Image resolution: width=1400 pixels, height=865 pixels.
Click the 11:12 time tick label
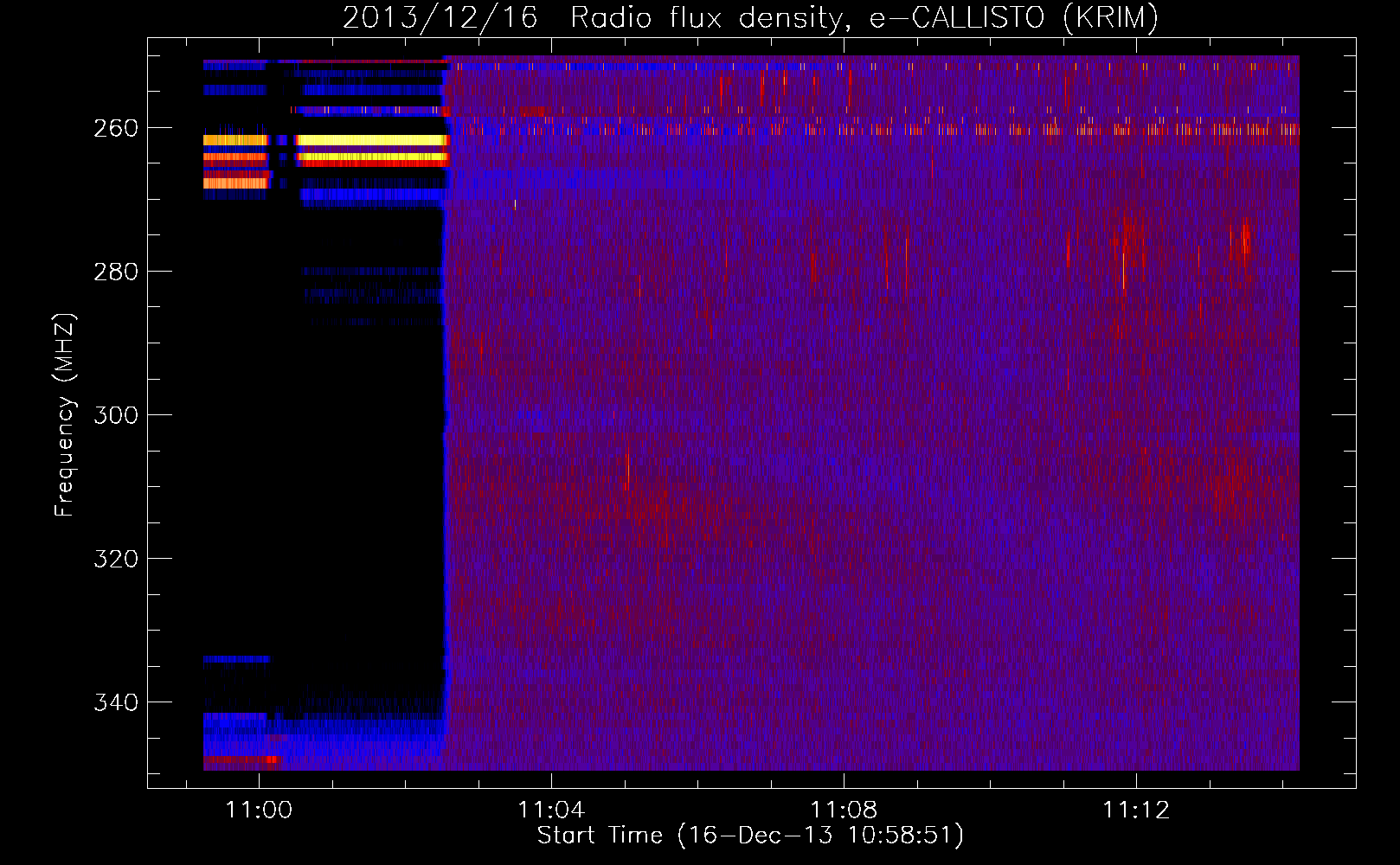point(1136,810)
